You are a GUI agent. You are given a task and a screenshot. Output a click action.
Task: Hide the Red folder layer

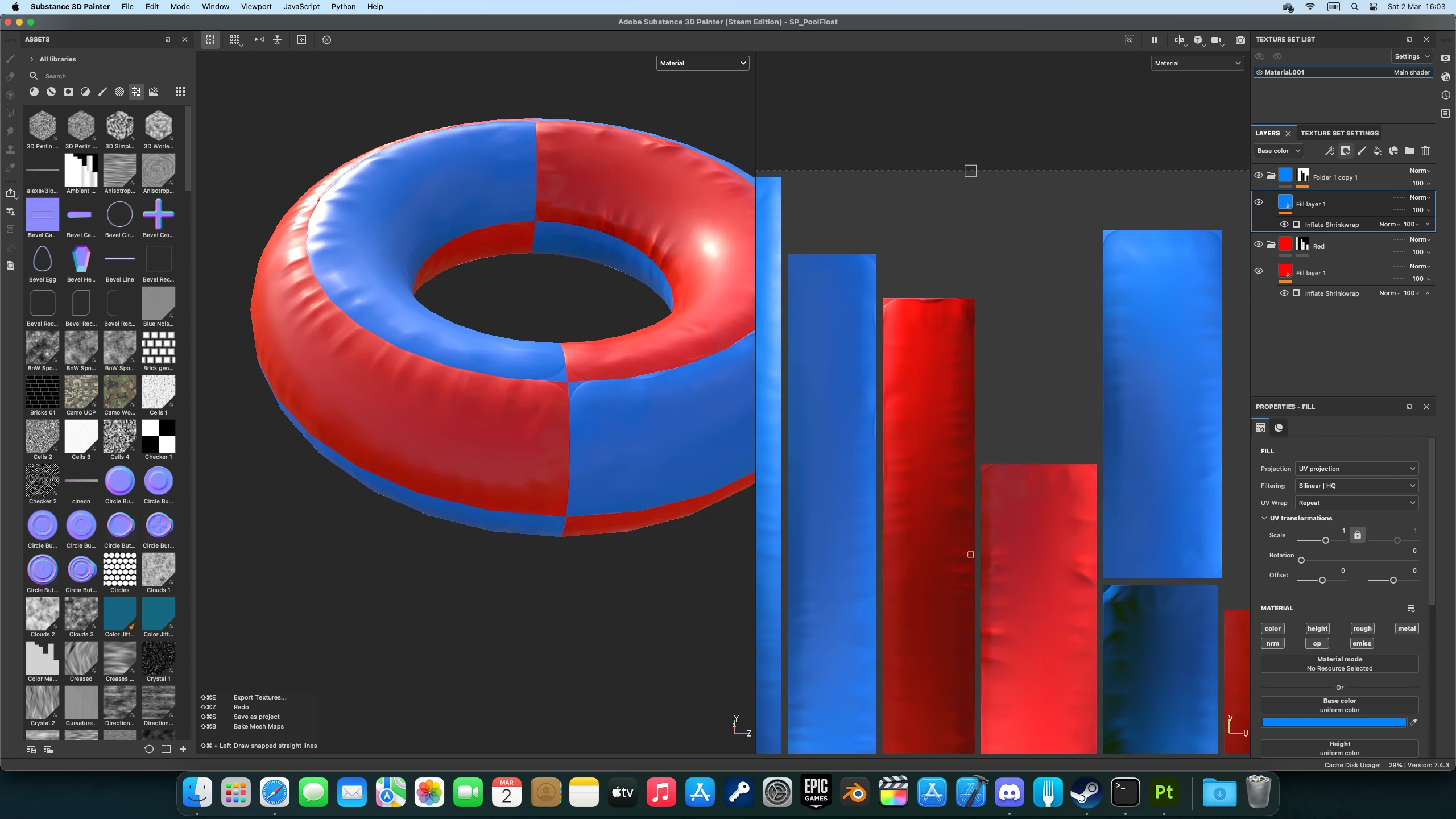click(x=1258, y=244)
